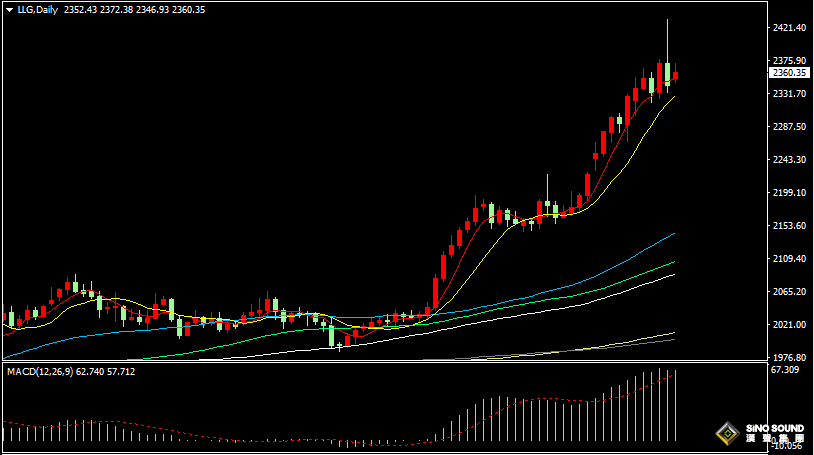Select the green moving average line end

673,263
